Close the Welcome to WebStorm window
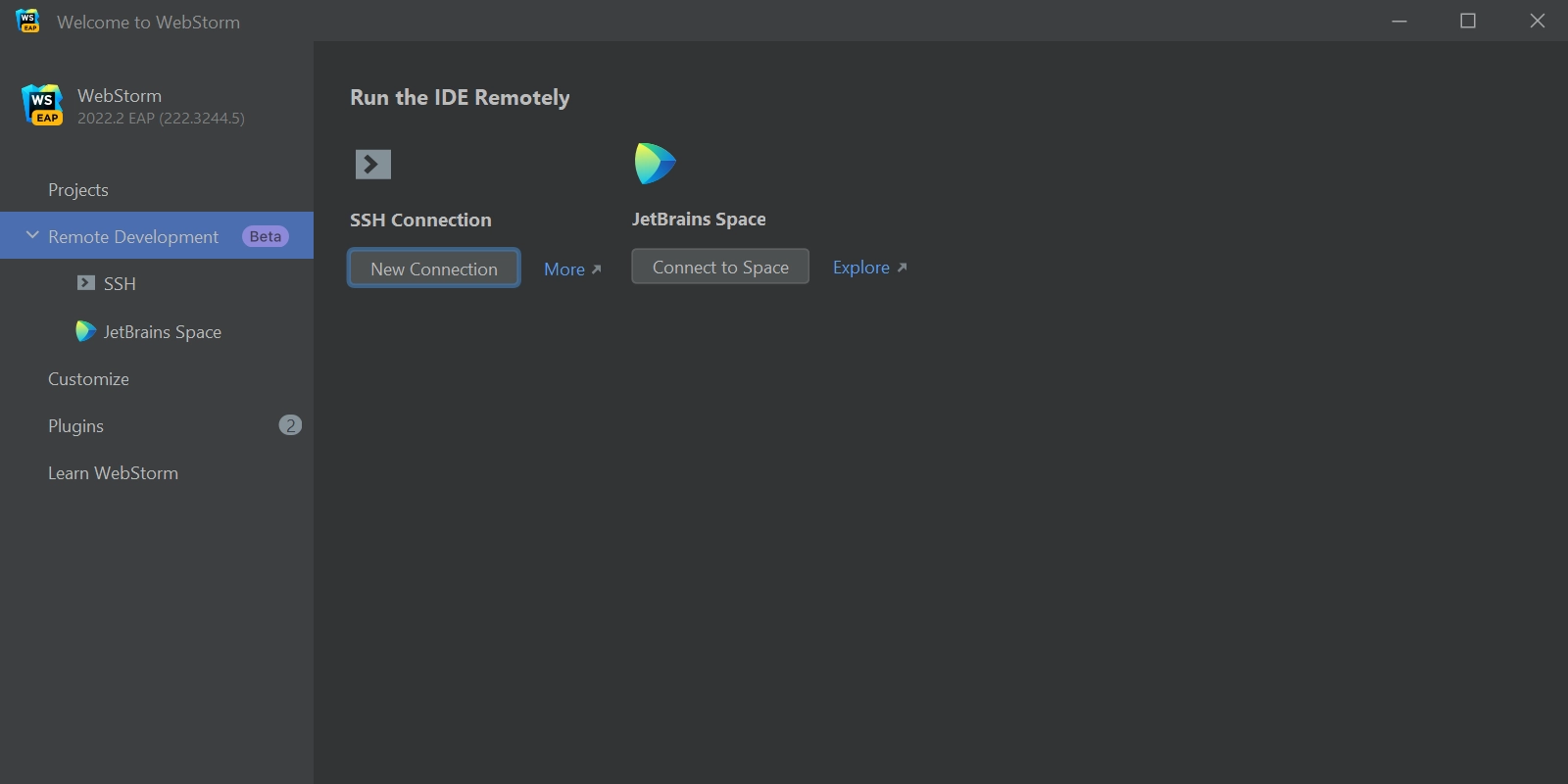The width and height of the screenshot is (1568, 784). point(1538,21)
